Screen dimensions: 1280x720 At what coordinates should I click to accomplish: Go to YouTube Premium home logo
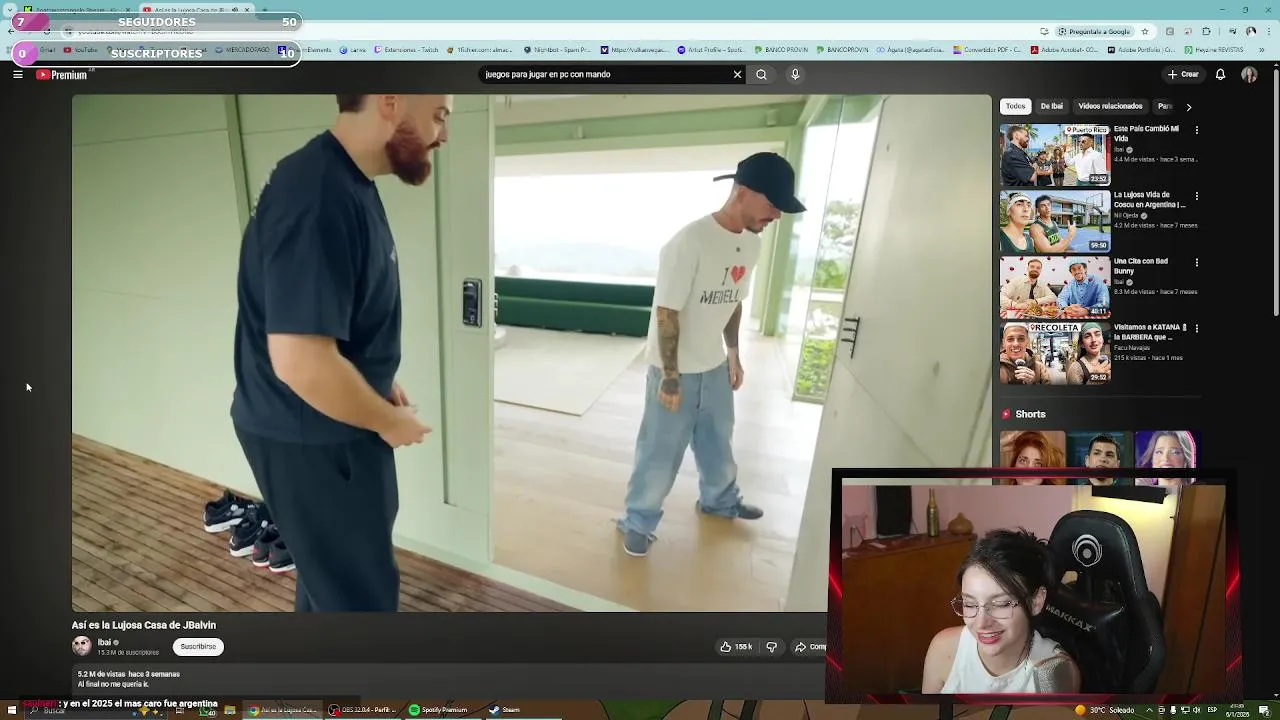(x=62, y=75)
